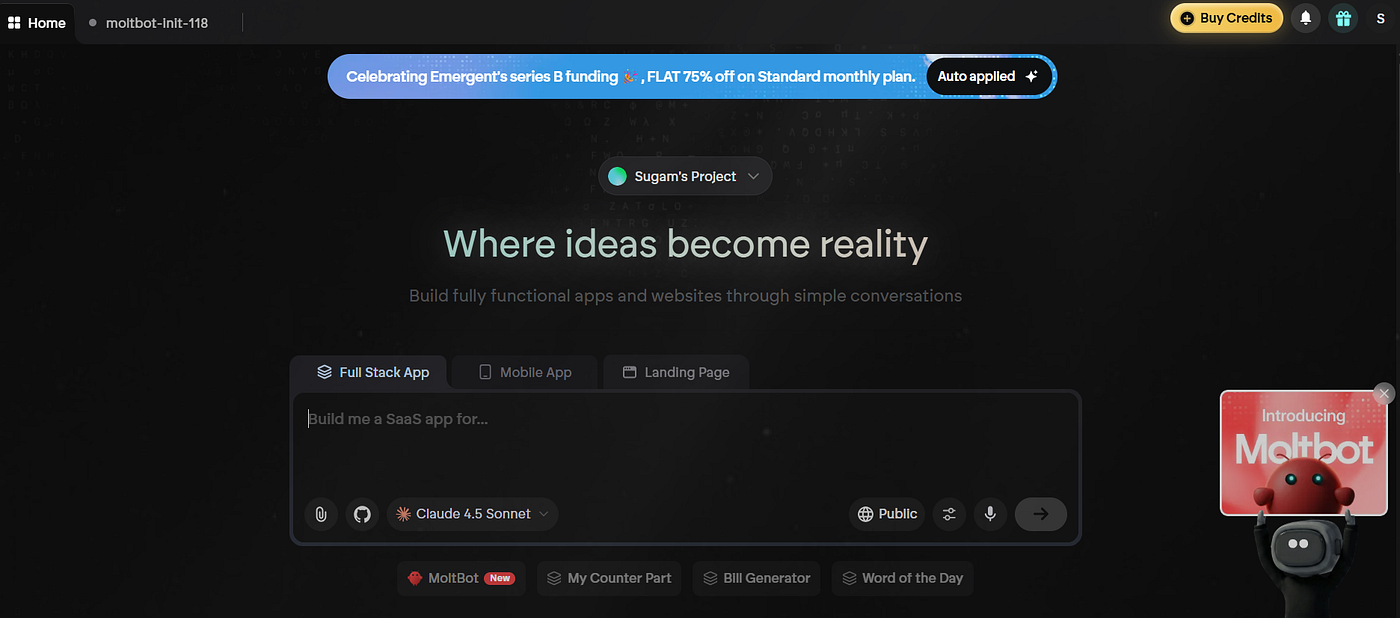Click the gift box icon
The height and width of the screenshot is (618, 1400).
click(1343, 18)
